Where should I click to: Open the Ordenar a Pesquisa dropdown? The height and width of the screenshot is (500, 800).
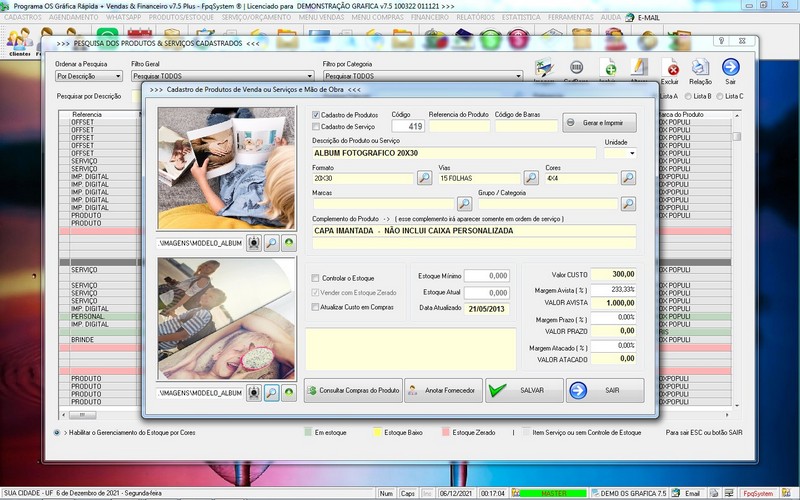89,76
